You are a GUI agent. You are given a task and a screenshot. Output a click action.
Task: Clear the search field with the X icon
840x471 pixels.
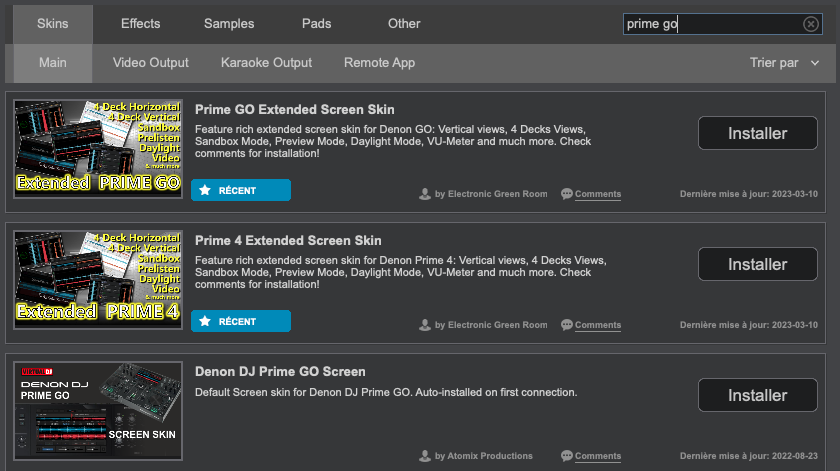coord(811,24)
